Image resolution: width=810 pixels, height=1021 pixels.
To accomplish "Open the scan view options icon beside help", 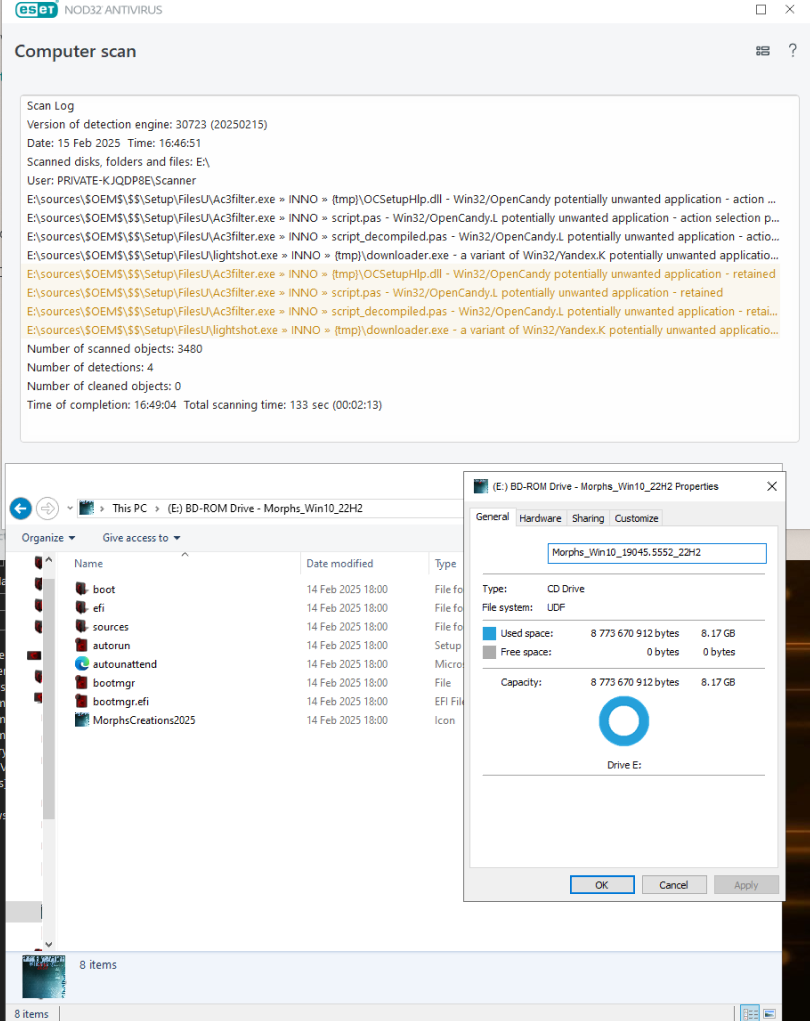I will [x=762, y=51].
